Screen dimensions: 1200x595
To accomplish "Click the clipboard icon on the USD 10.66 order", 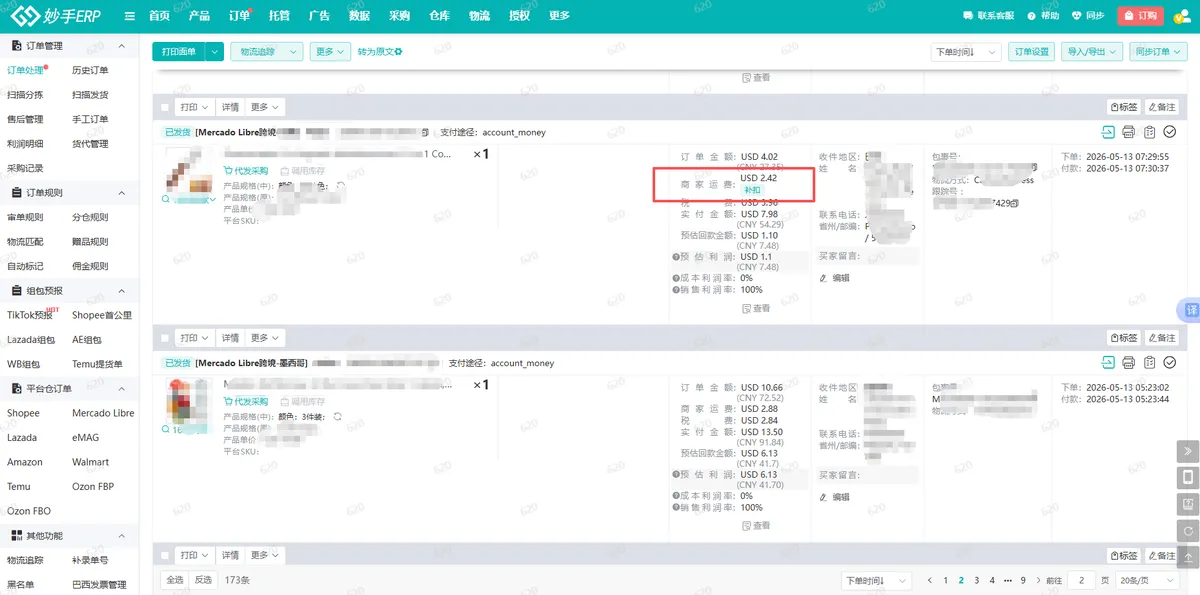I will [x=1150, y=363].
